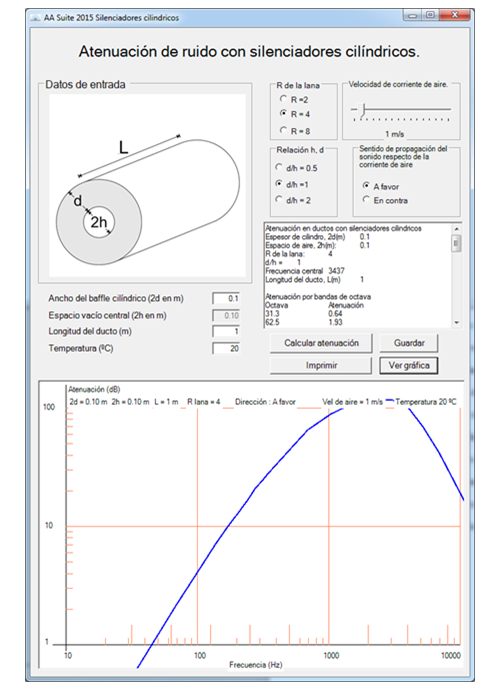Click the 'Frecuencia (Hz)' axis label
The width and height of the screenshot is (500, 690).
(x=255, y=664)
